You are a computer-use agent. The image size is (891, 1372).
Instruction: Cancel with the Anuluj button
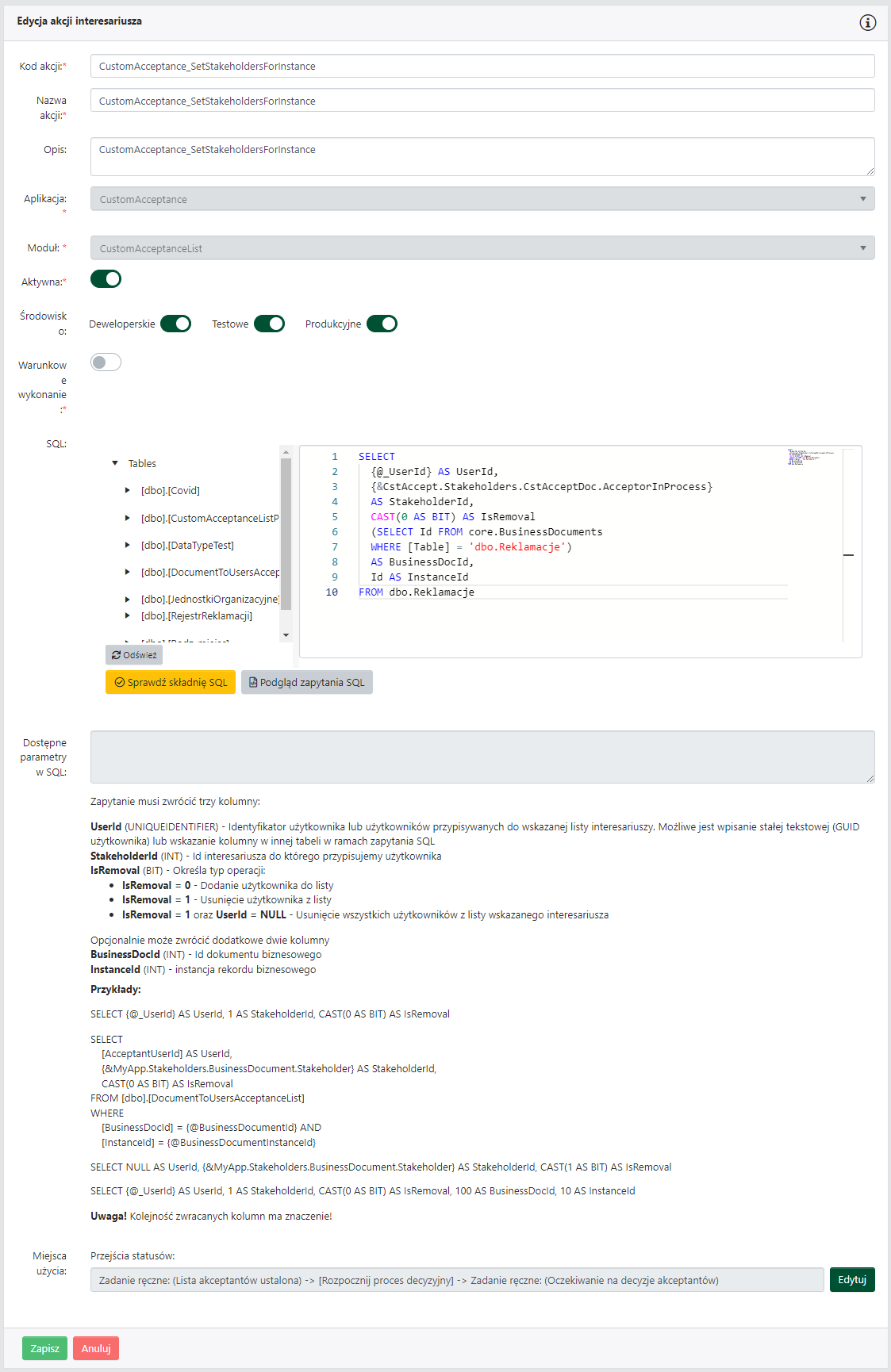(96, 1348)
